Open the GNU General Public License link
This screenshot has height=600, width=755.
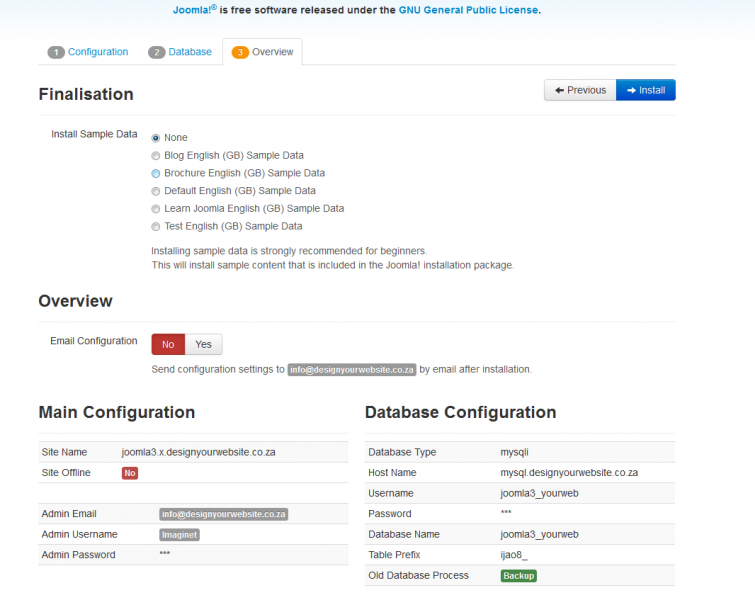pyautogui.click(x=469, y=10)
